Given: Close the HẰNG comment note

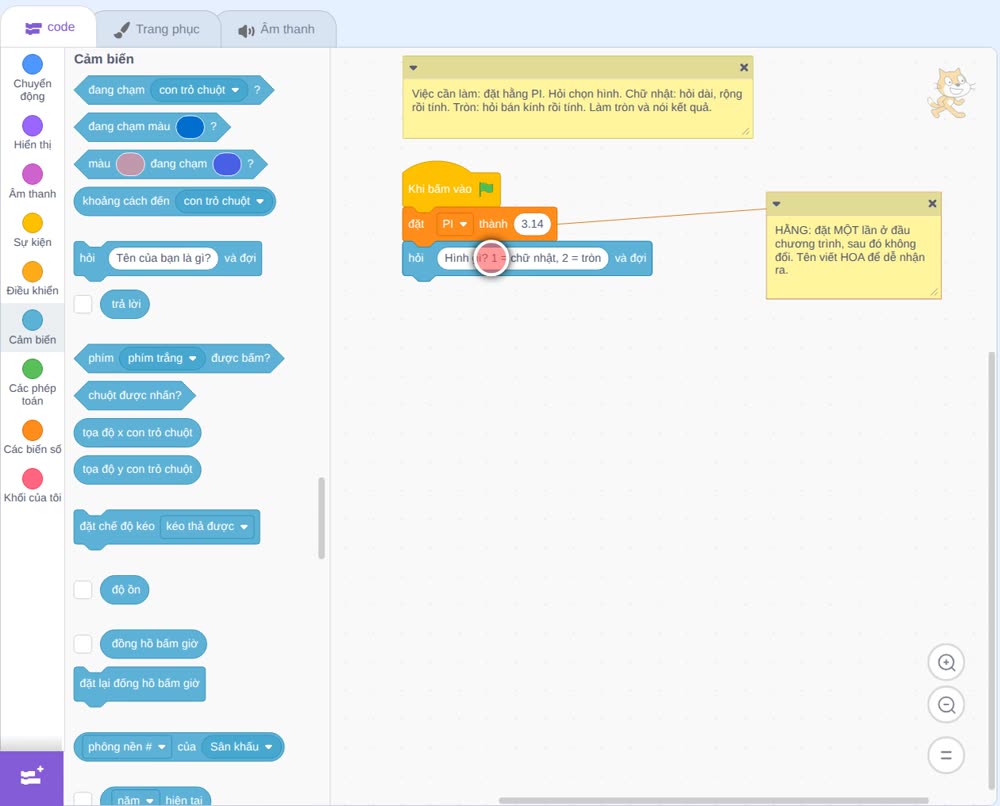Looking at the screenshot, I should (932, 203).
